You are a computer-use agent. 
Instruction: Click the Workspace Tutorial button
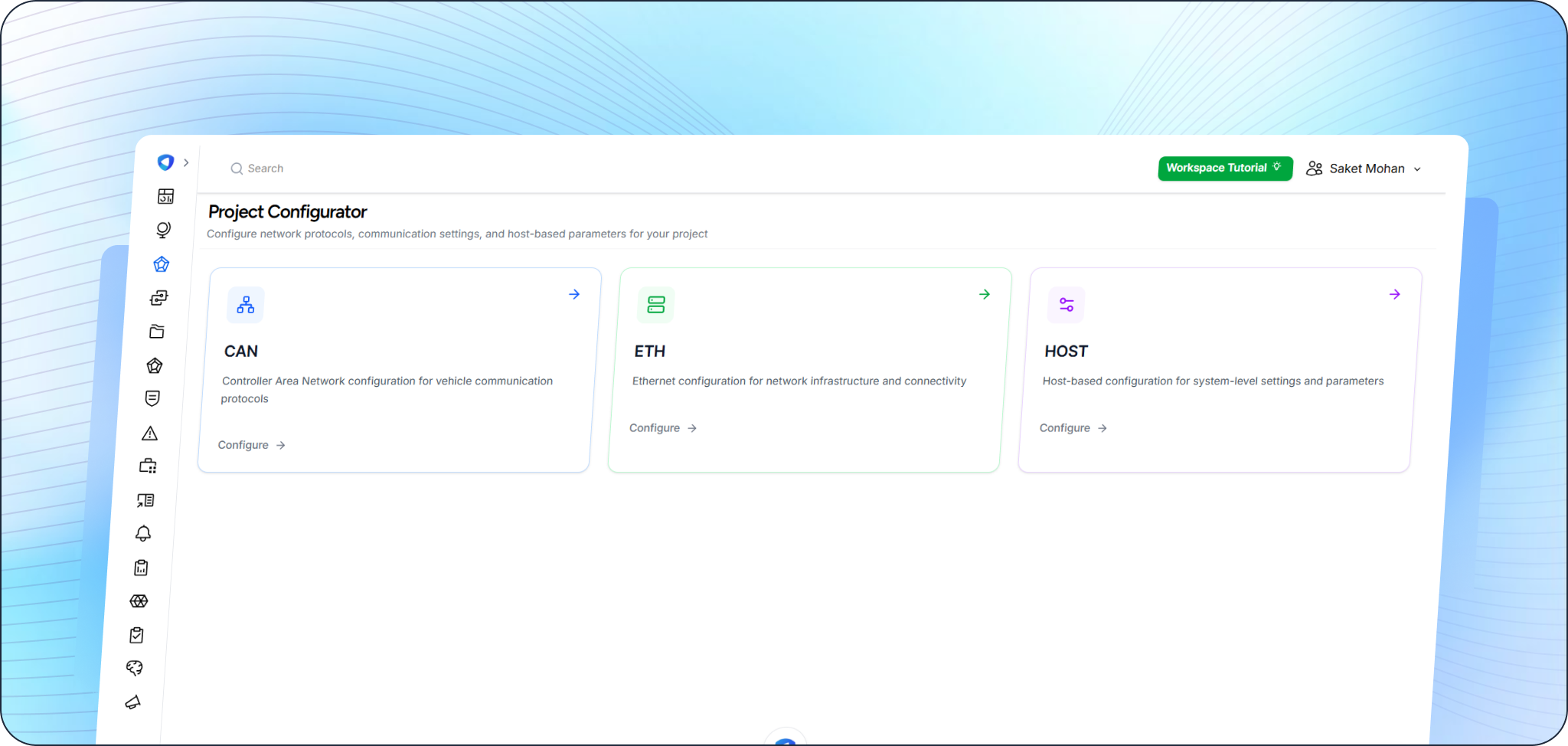click(x=1224, y=169)
